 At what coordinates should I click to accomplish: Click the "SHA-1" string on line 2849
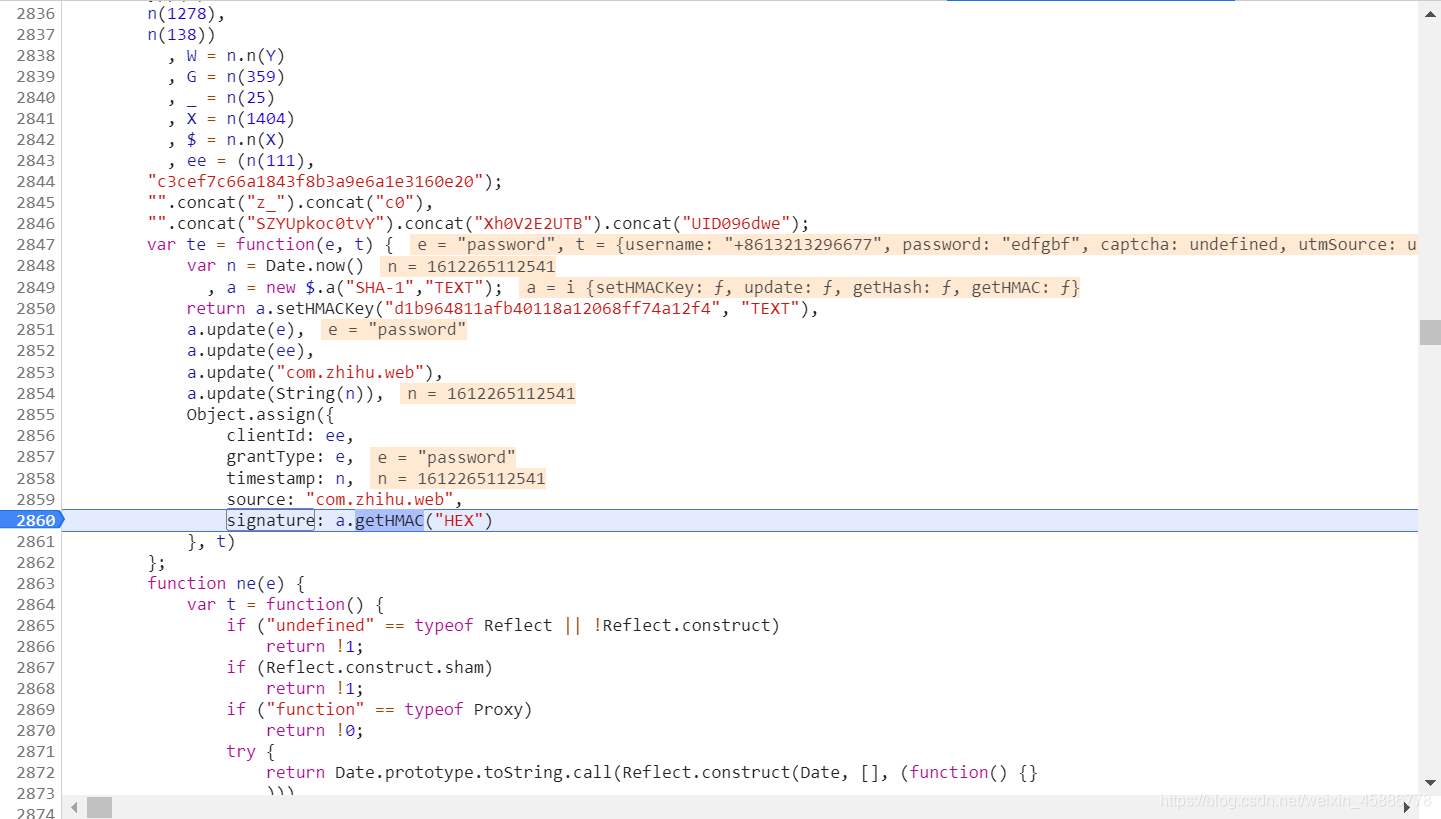384,287
